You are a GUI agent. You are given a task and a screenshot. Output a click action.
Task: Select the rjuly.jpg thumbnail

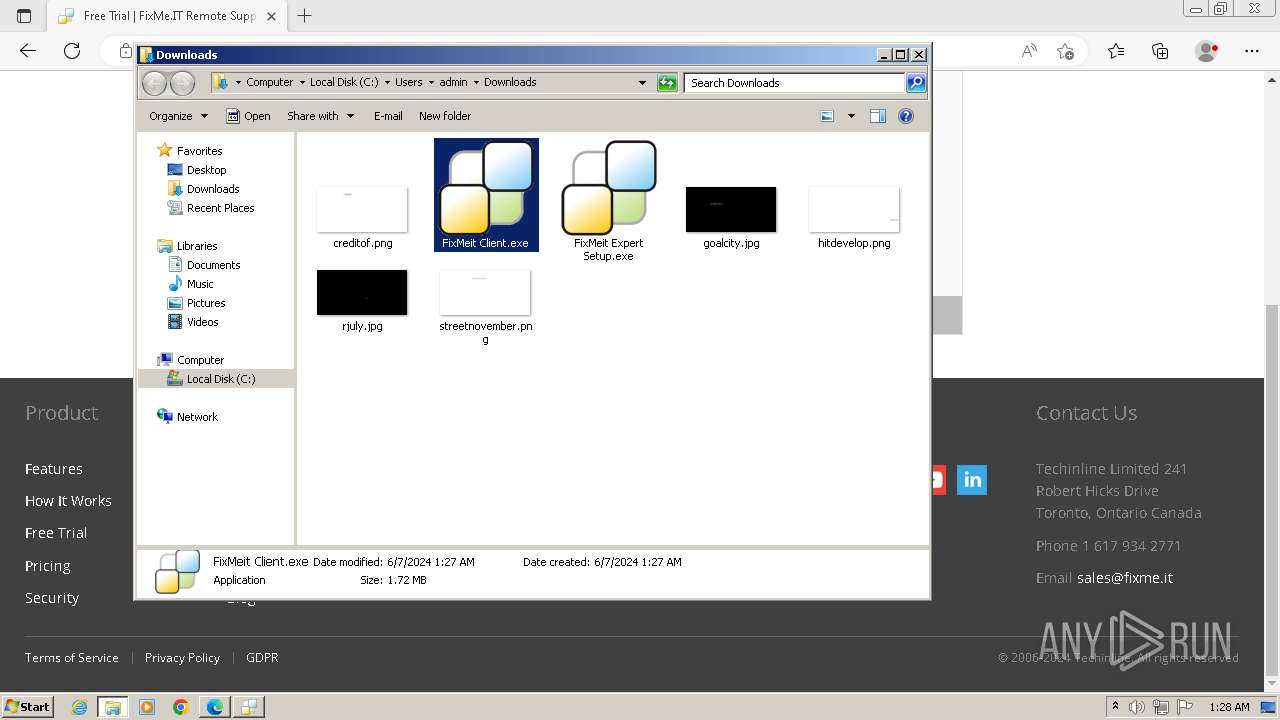pyautogui.click(x=362, y=292)
